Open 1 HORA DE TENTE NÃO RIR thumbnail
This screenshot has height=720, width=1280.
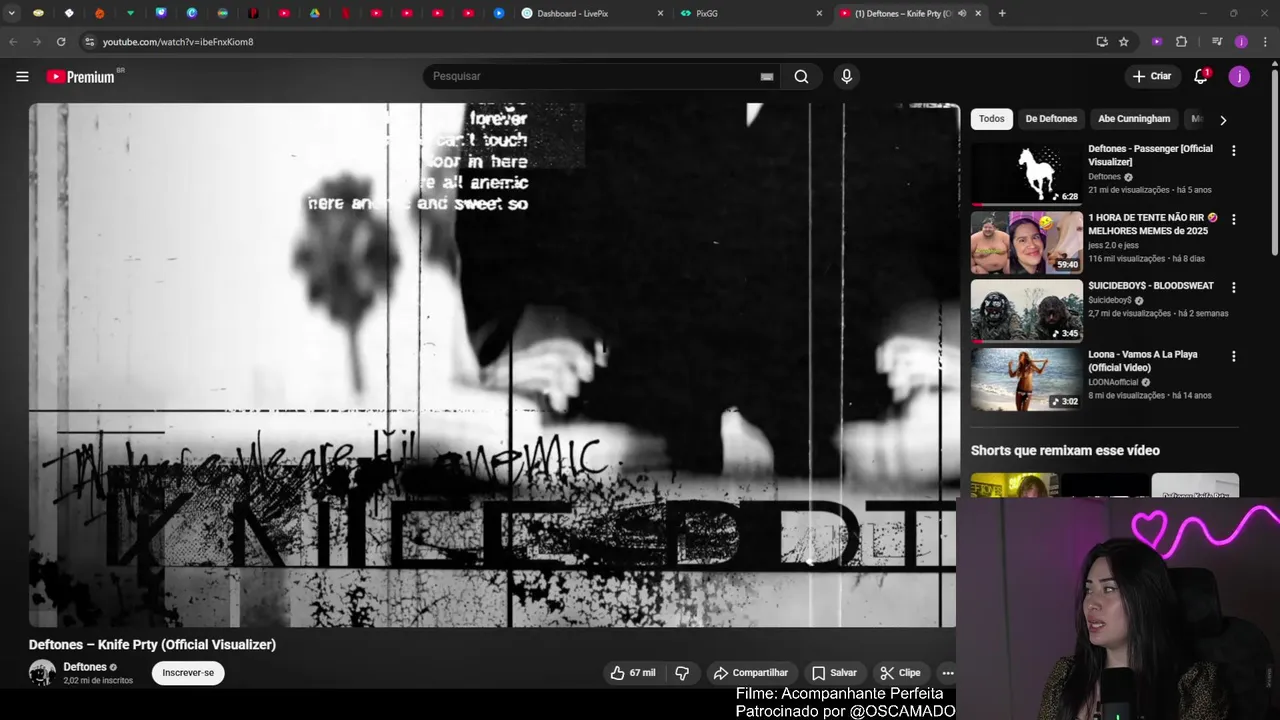[1027, 242]
